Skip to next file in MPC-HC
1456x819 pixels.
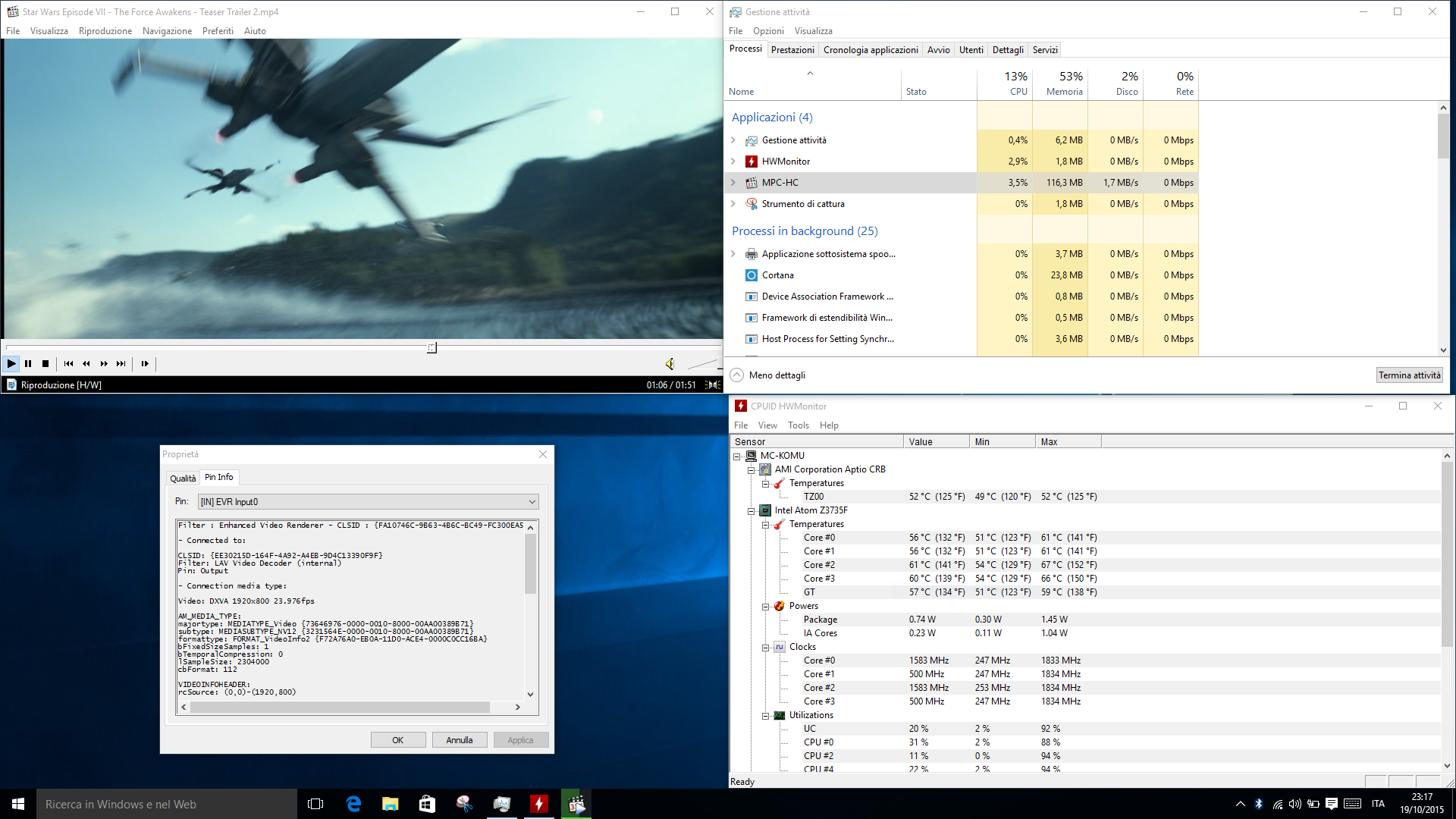point(121,364)
